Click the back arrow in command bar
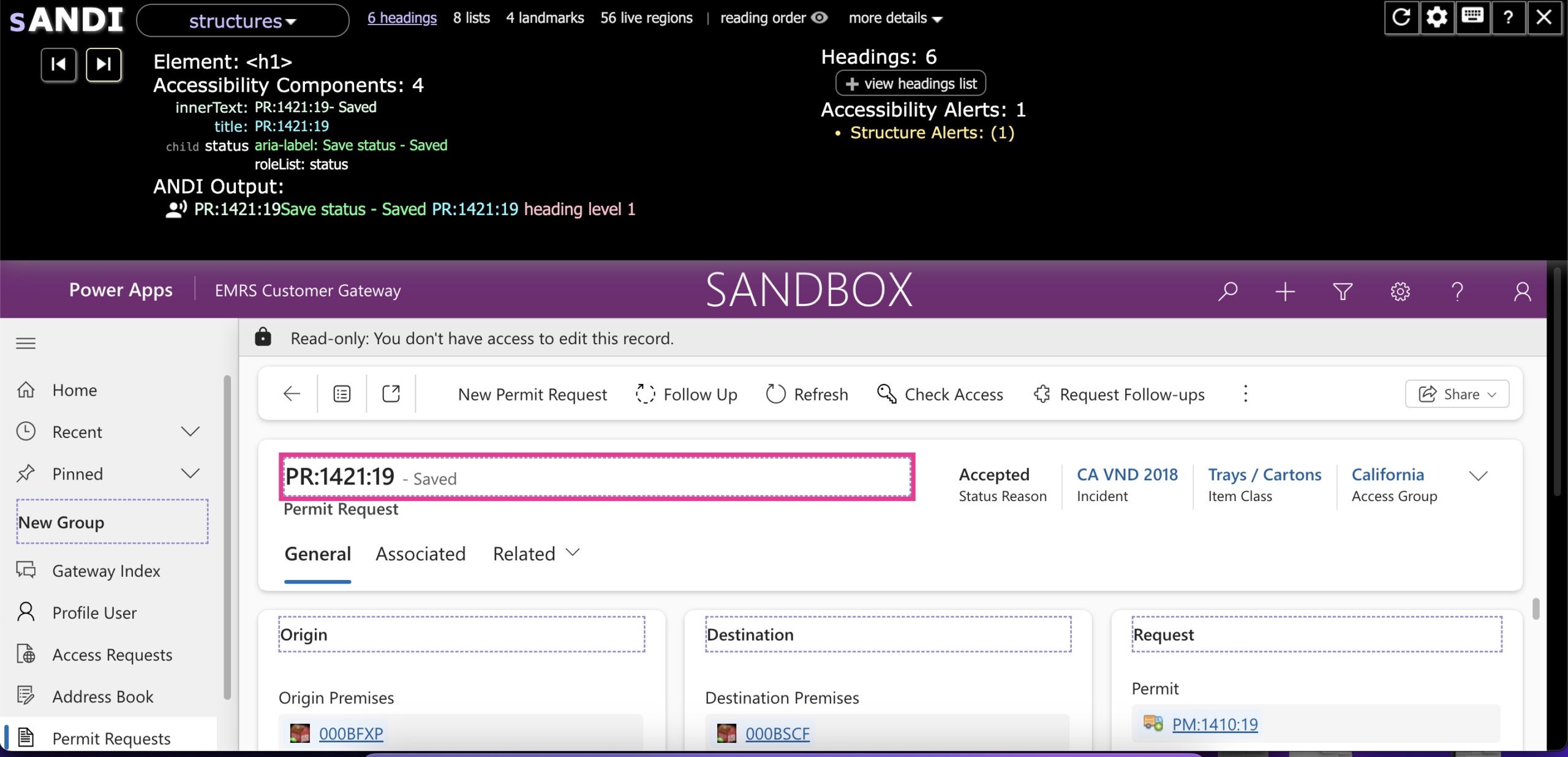 (x=292, y=394)
